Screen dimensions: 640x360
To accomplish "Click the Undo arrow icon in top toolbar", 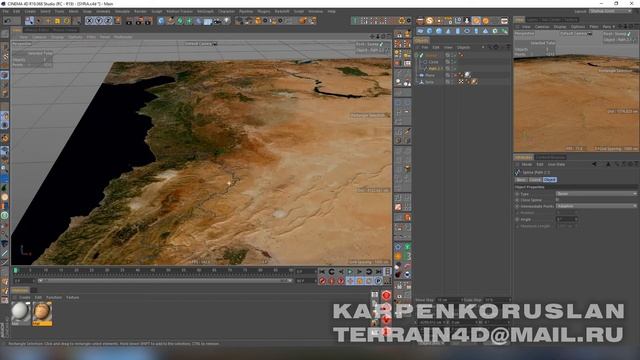I will 7,21.
